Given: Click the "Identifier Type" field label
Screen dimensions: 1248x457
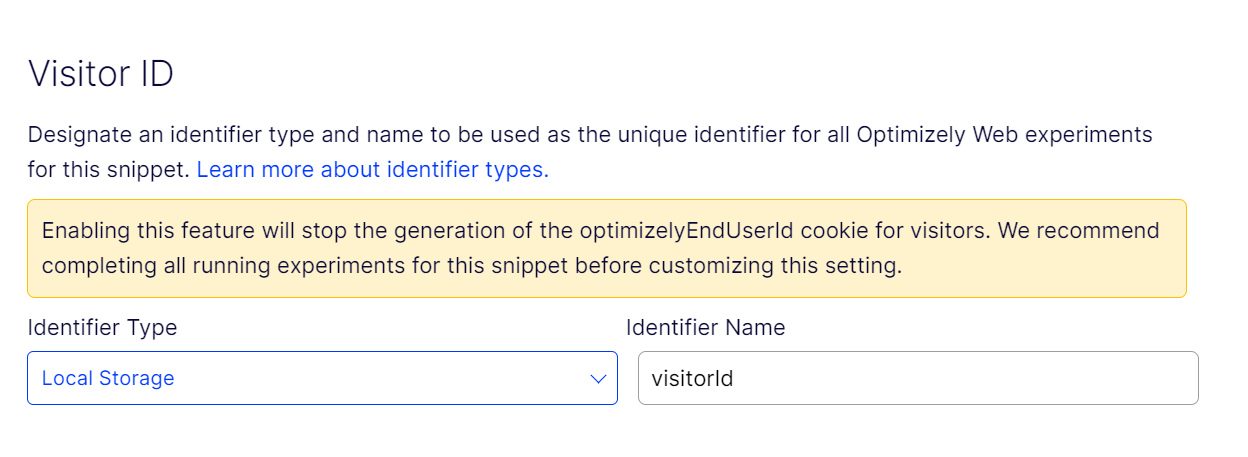Looking at the screenshot, I should pyautogui.click(x=102, y=327).
